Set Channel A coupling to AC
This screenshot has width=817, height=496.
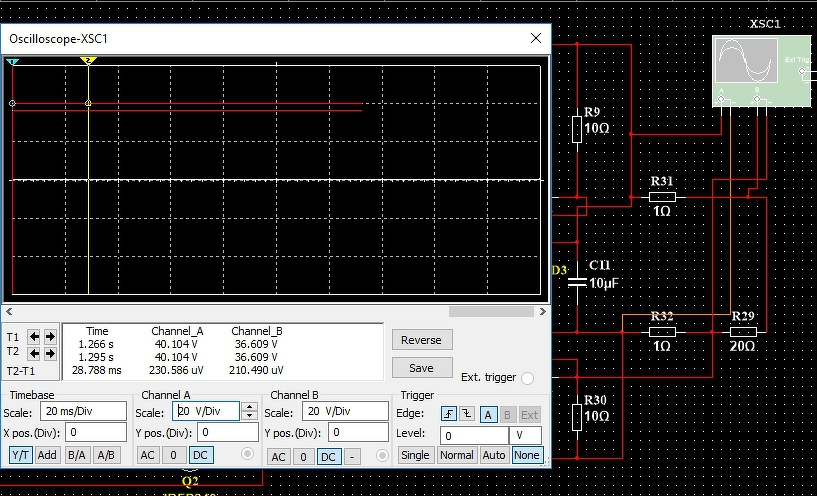pyautogui.click(x=147, y=455)
